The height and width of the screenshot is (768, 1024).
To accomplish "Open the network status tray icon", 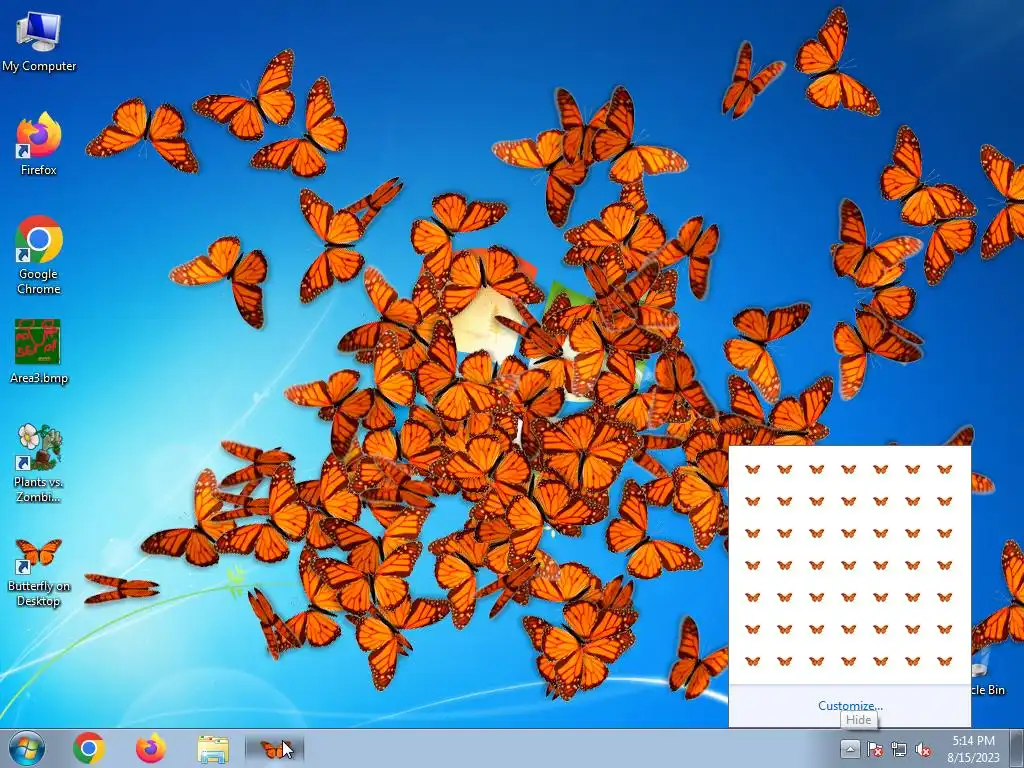I will 899,749.
